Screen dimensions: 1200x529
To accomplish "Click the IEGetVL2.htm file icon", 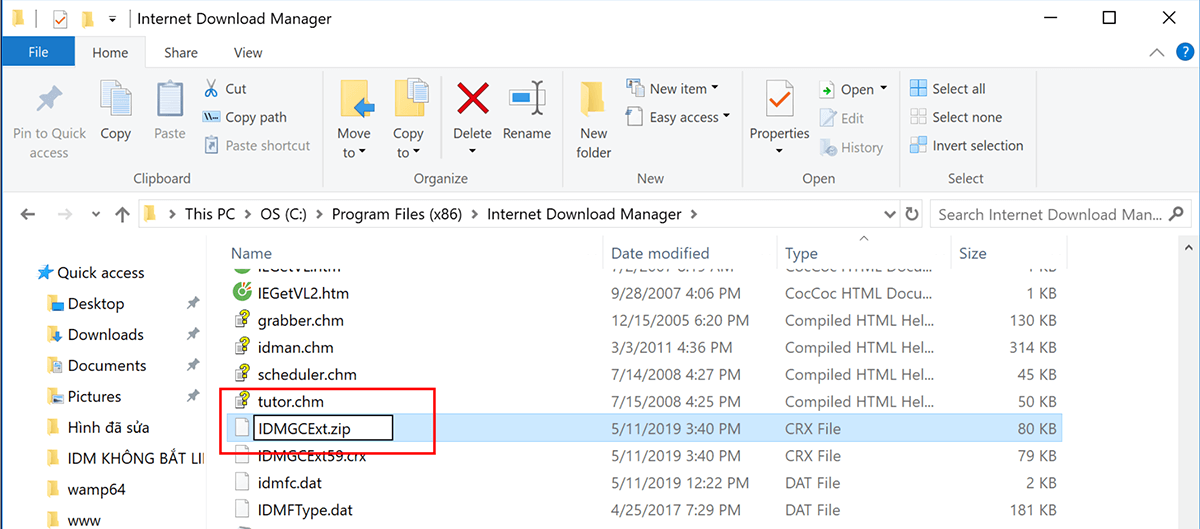I will click(x=241, y=293).
